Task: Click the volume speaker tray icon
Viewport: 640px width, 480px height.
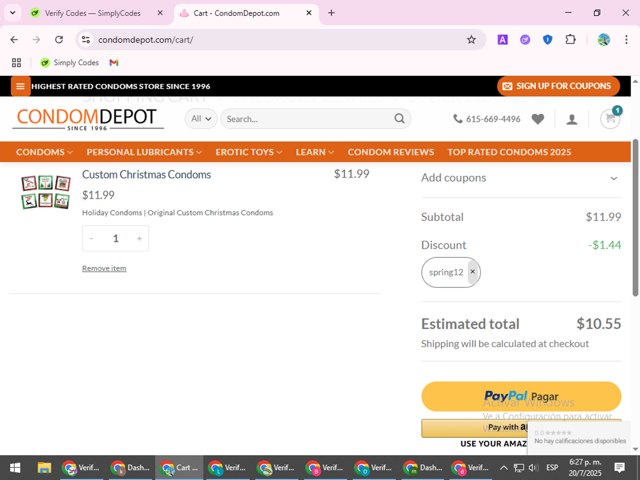Action: click(x=533, y=468)
